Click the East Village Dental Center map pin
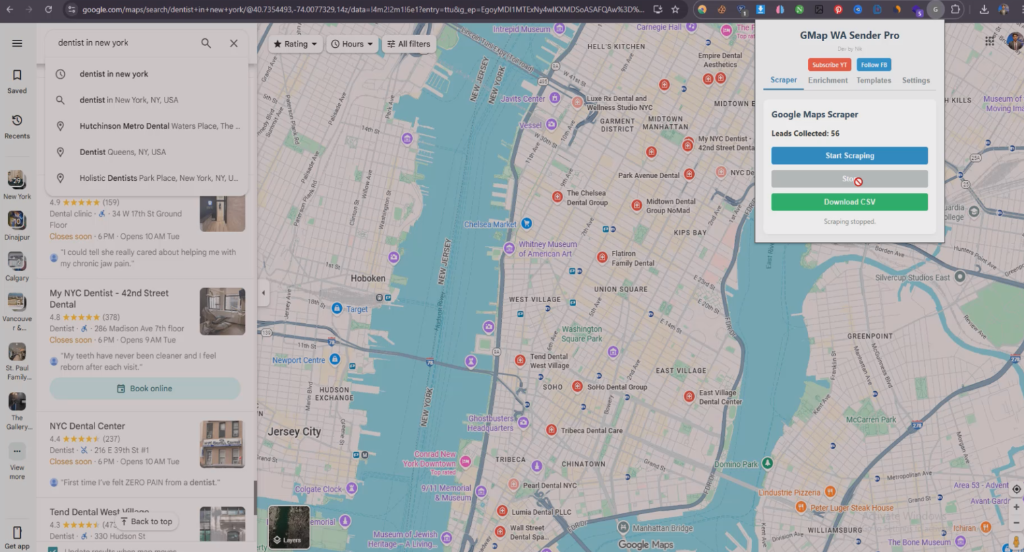The height and width of the screenshot is (552, 1024). click(x=689, y=396)
